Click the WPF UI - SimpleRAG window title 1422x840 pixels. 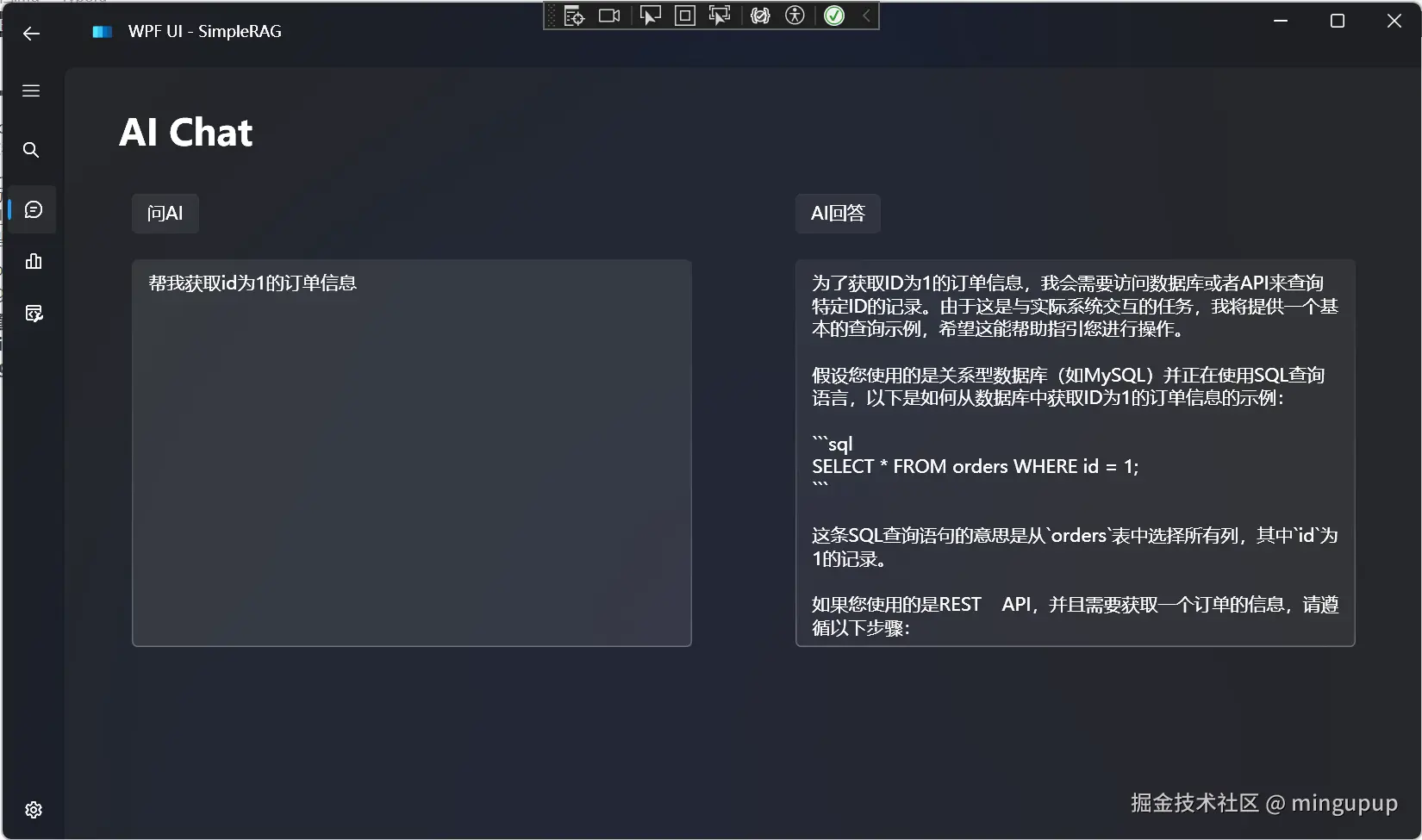[x=205, y=32]
